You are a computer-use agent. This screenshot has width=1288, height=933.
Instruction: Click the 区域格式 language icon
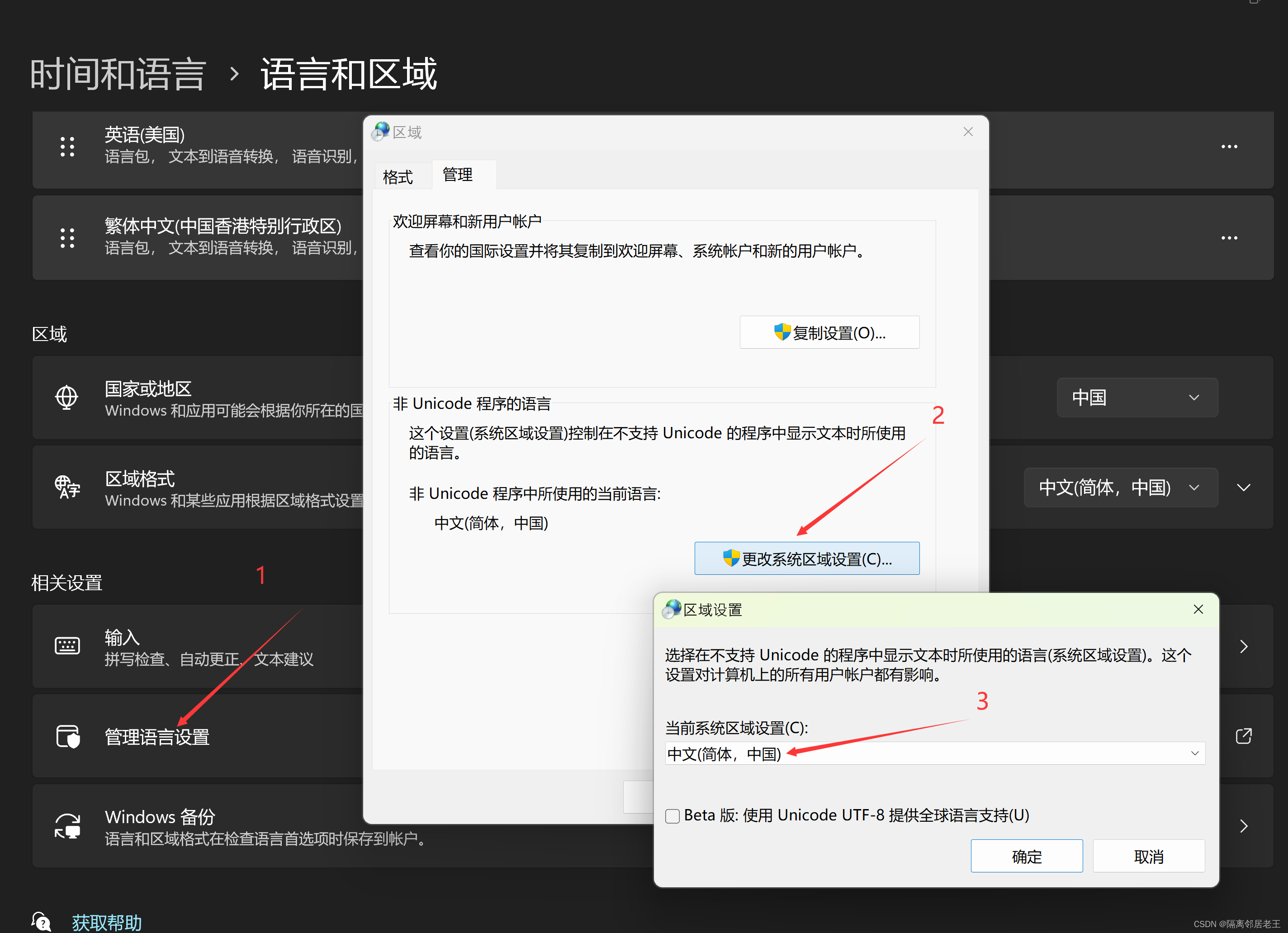[x=67, y=487]
